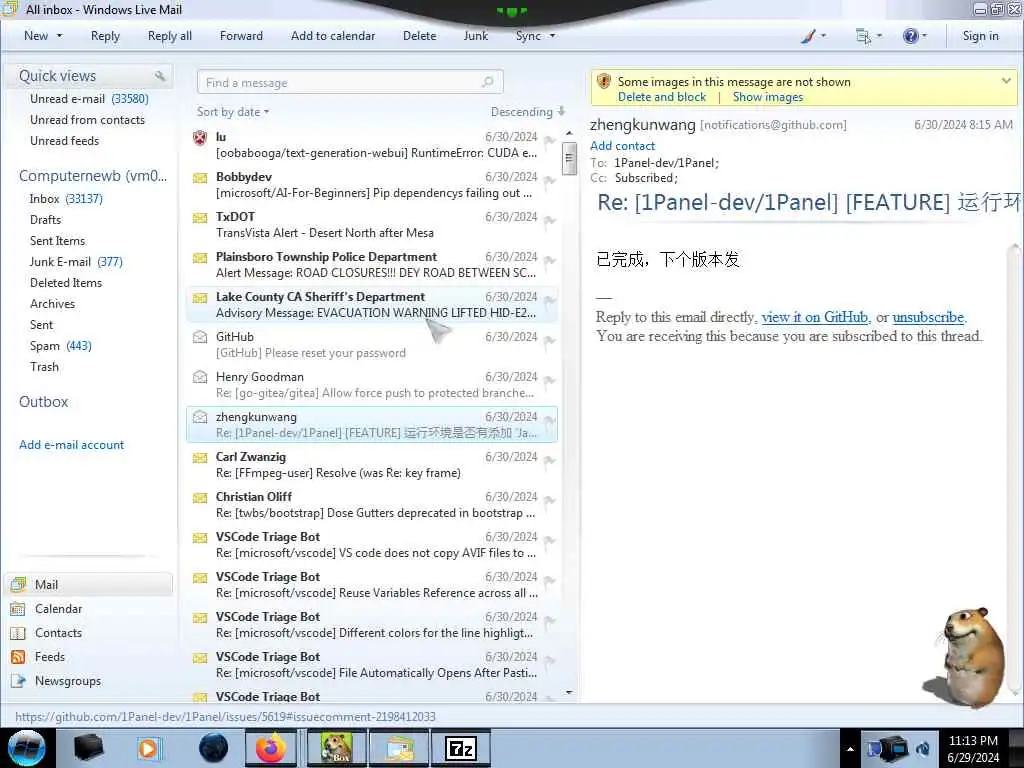
Task: Open view it on GitHub link
Action: point(815,317)
